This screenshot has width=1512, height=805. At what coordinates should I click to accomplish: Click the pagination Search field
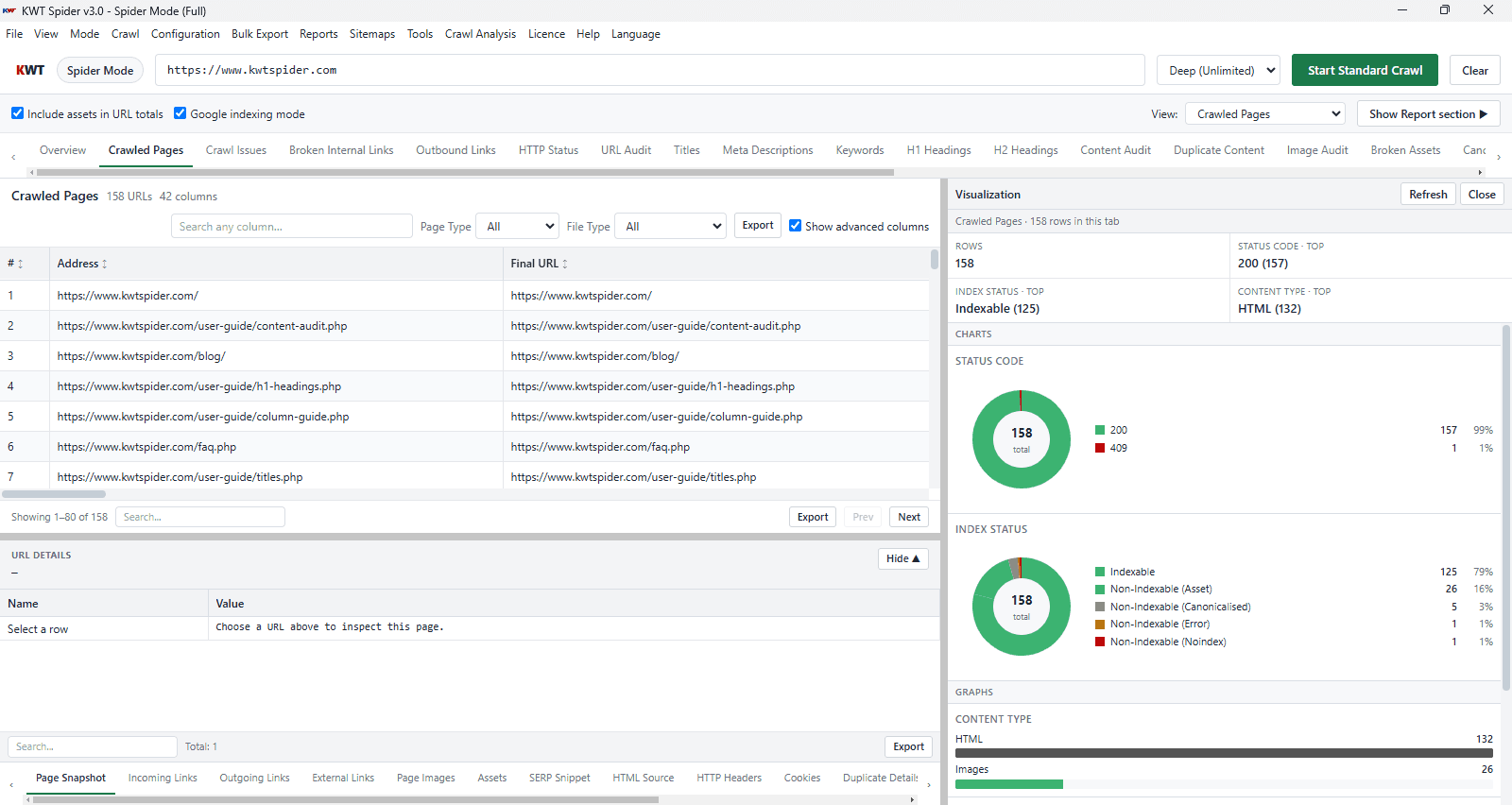click(x=200, y=517)
